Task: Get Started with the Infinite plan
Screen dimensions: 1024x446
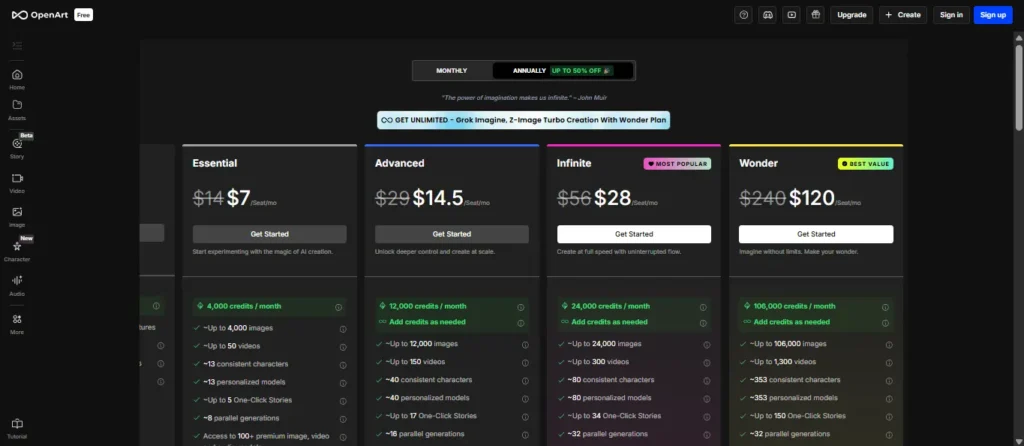Action: pos(634,234)
